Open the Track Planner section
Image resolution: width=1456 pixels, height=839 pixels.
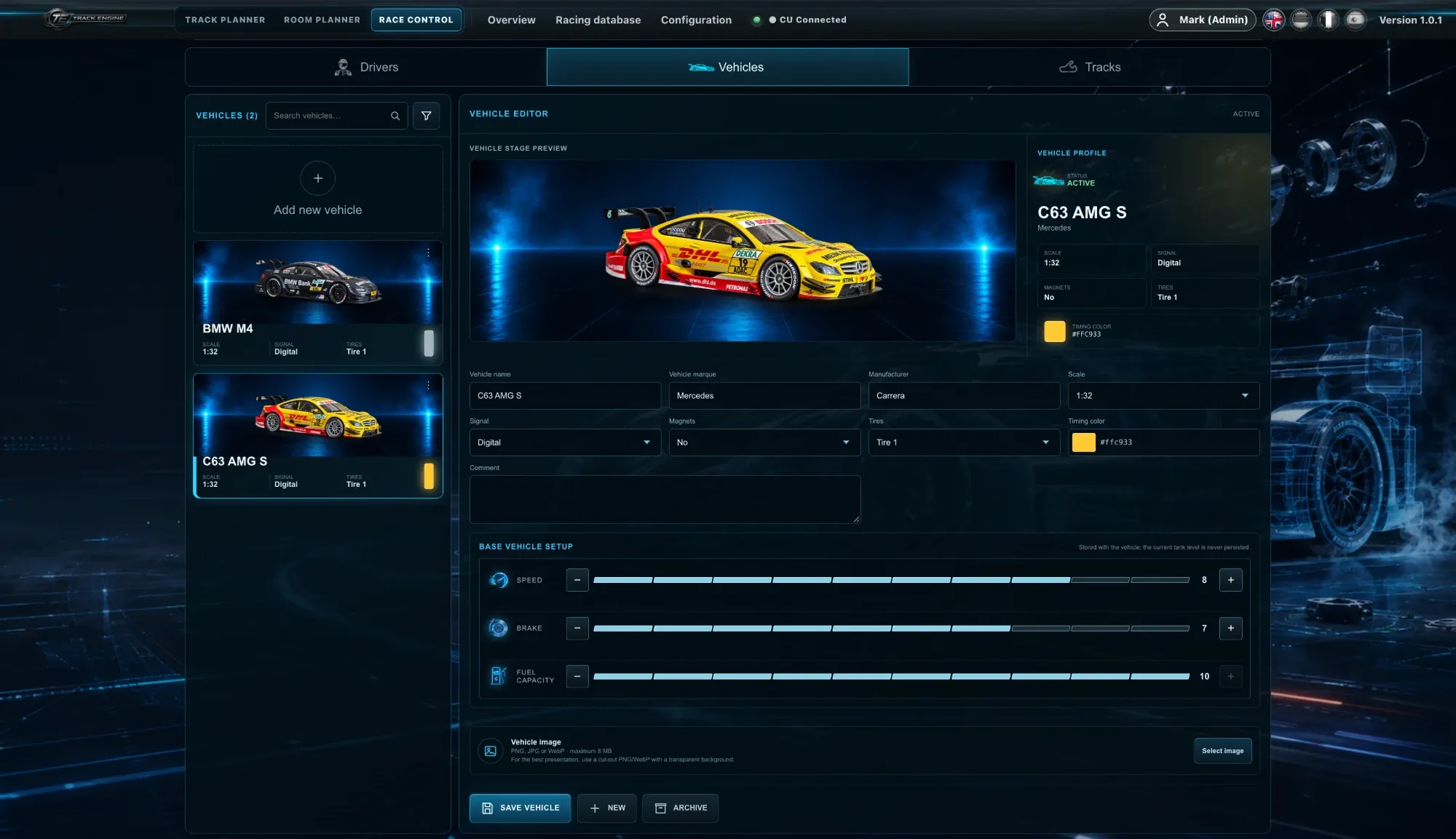pyautogui.click(x=225, y=20)
